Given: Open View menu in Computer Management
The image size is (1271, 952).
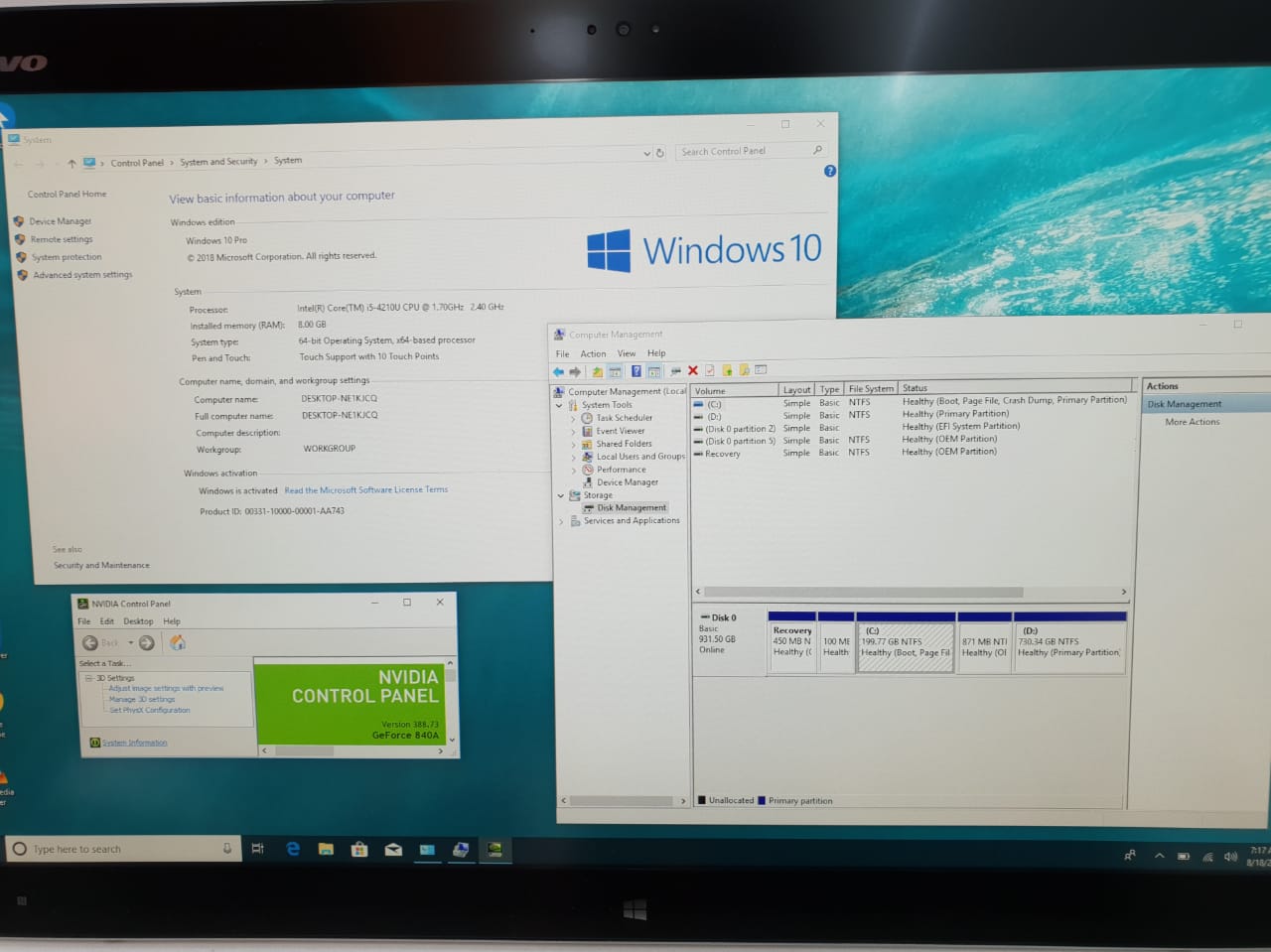Looking at the screenshot, I should coord(627,353).
